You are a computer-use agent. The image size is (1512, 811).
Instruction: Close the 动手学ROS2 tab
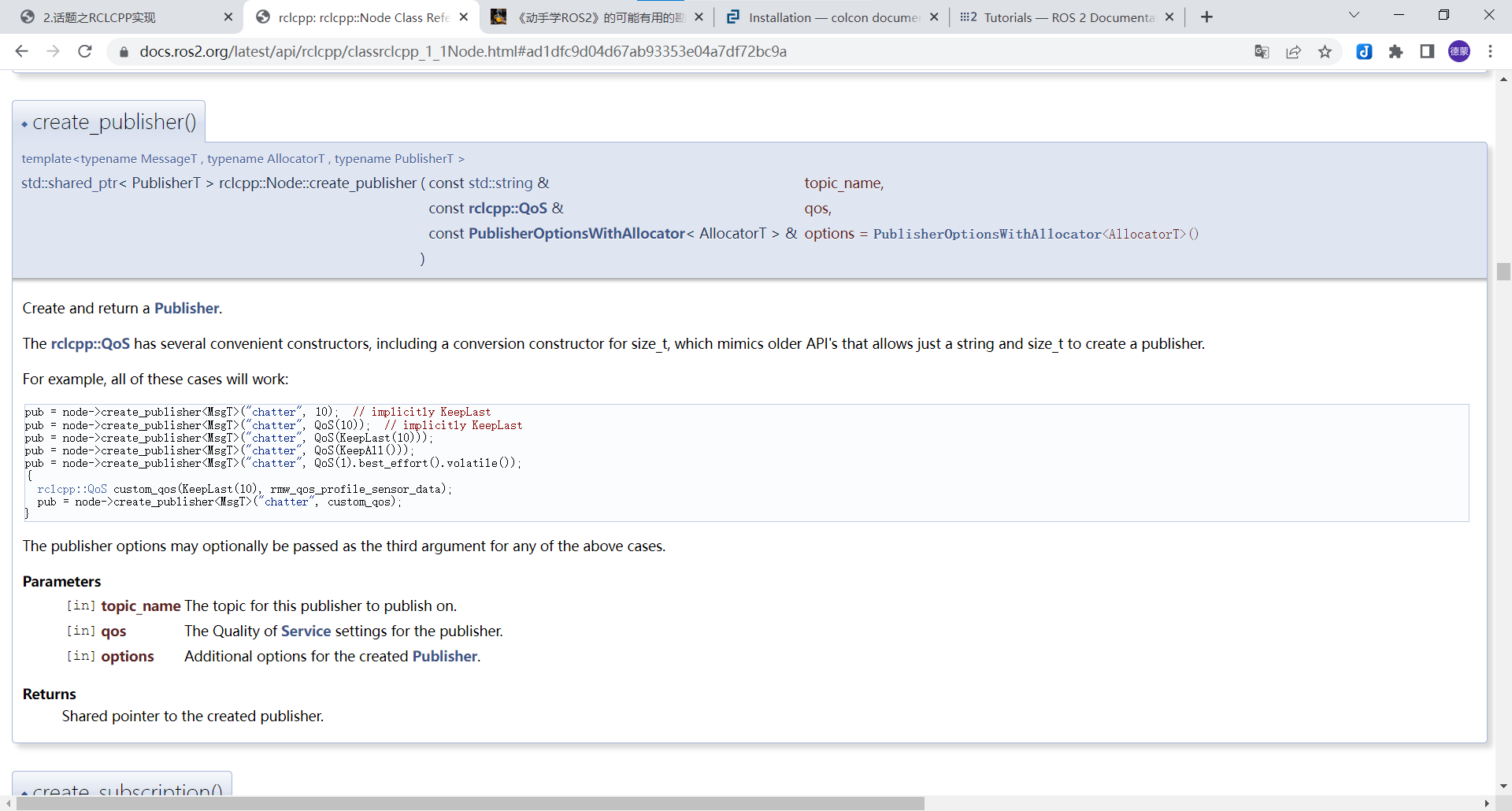tap(699, 17)
